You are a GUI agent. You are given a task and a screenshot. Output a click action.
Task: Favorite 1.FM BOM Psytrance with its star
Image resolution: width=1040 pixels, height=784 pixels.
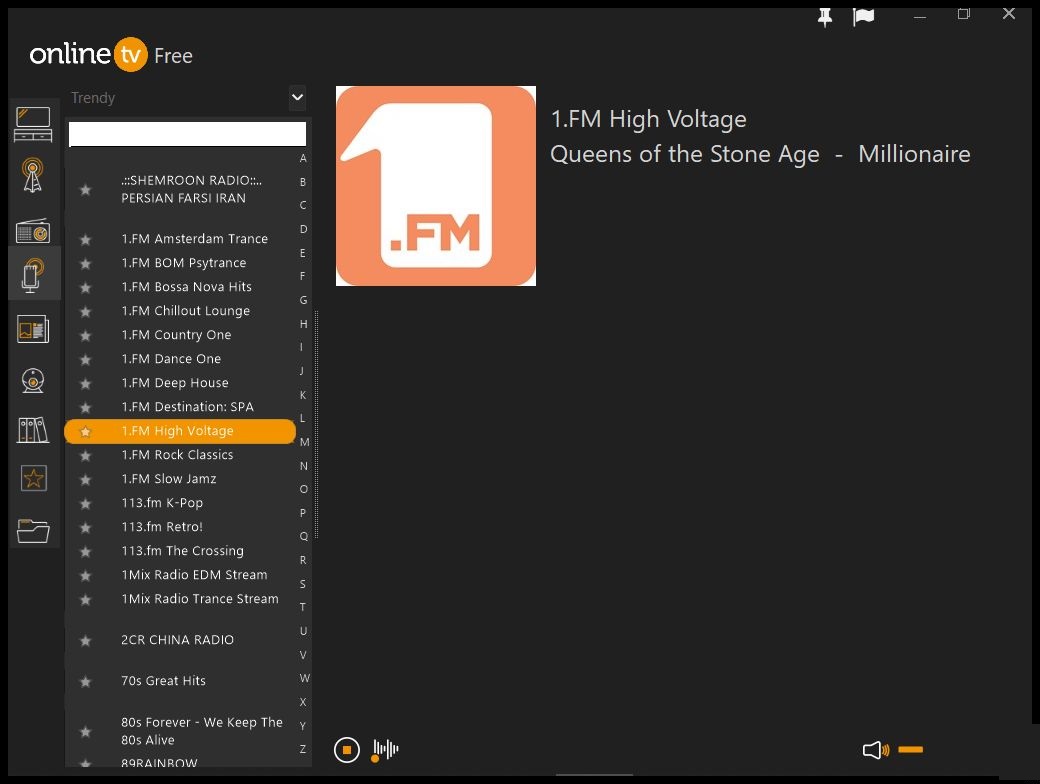tap(86, 263)
